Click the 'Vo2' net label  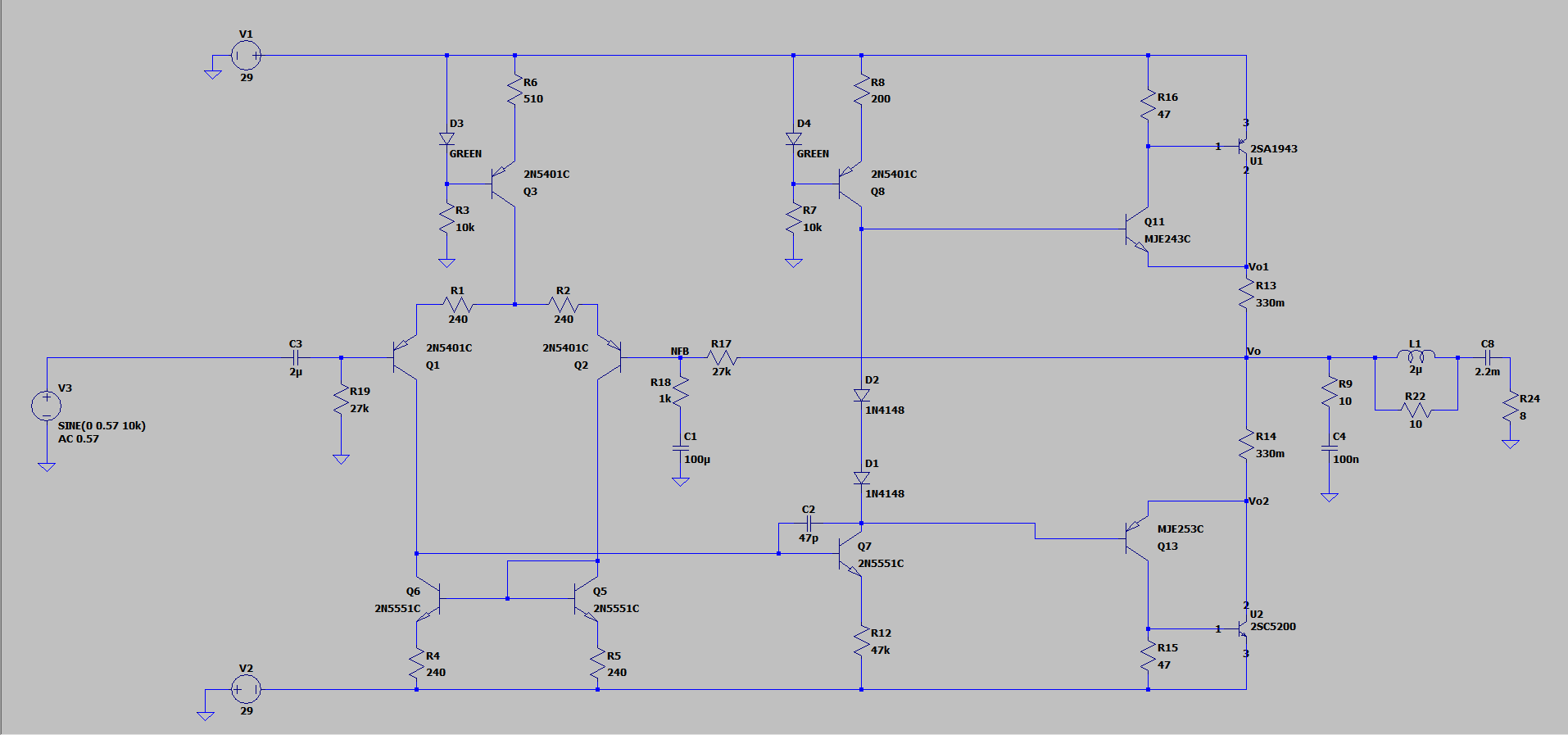pyautogui.click(x=1258, y=501)
